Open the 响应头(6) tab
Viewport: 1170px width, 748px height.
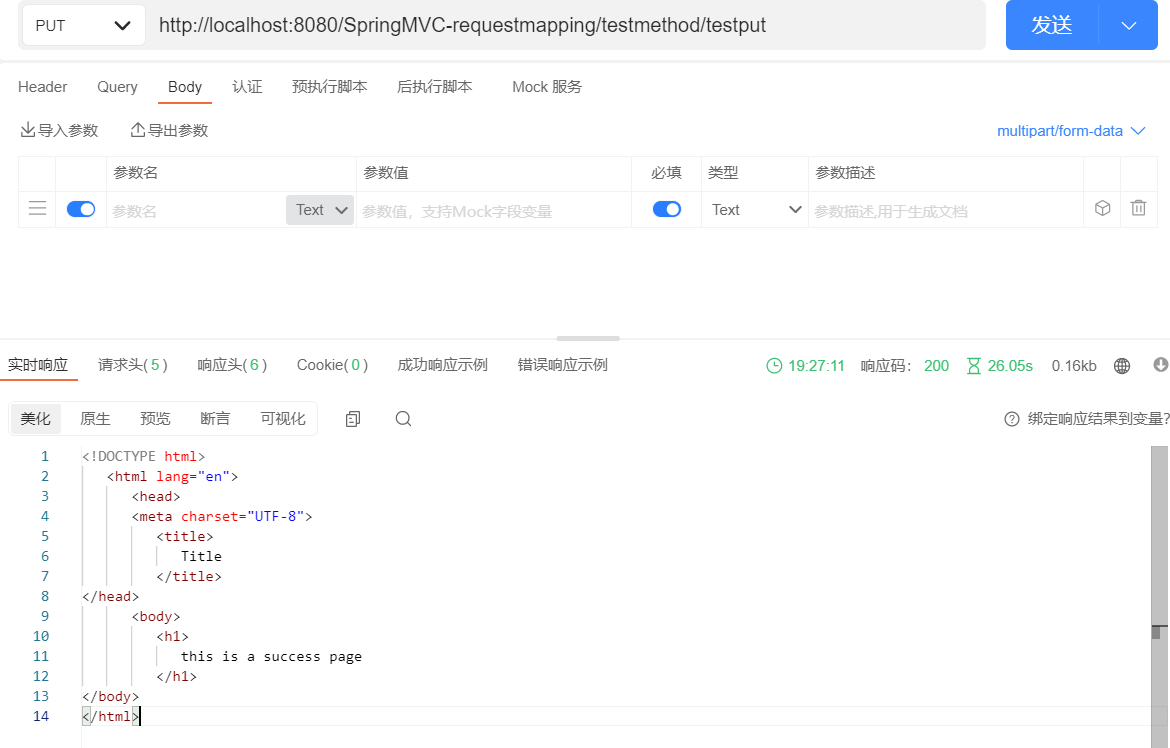[x=232, y=365]
